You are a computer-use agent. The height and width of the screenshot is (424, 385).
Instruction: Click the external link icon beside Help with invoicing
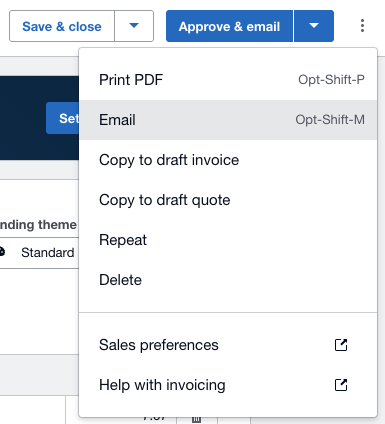(341, 385)
